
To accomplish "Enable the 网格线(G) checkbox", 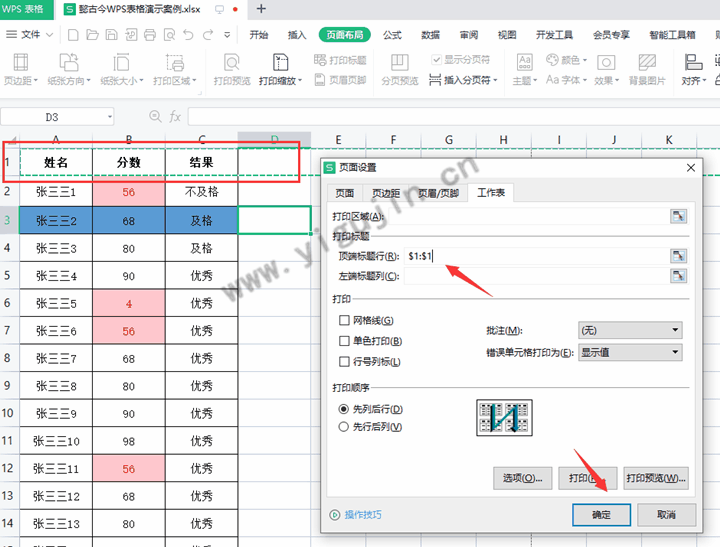I will click(x=344, y=320).
